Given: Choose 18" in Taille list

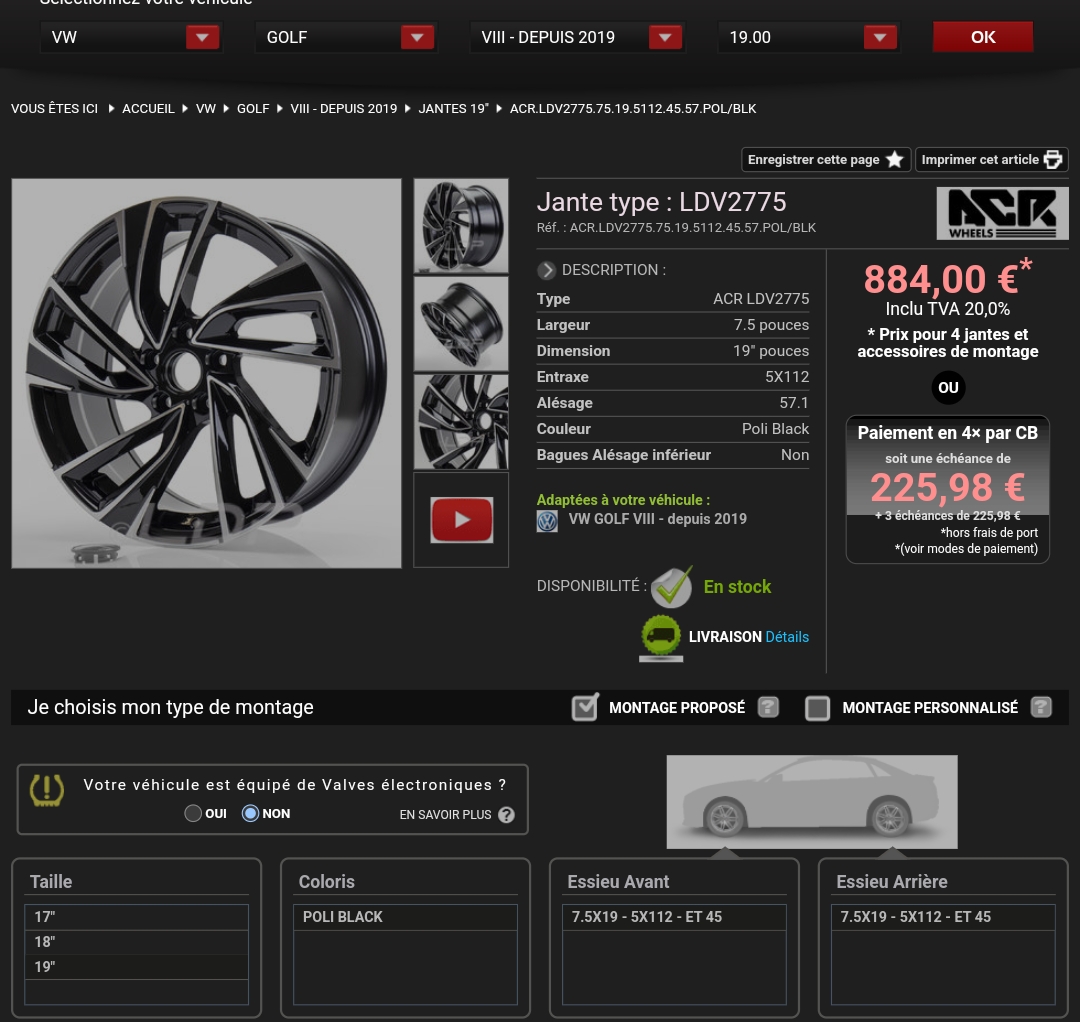Looking at the screenshot, I should [x=136, y=942].
